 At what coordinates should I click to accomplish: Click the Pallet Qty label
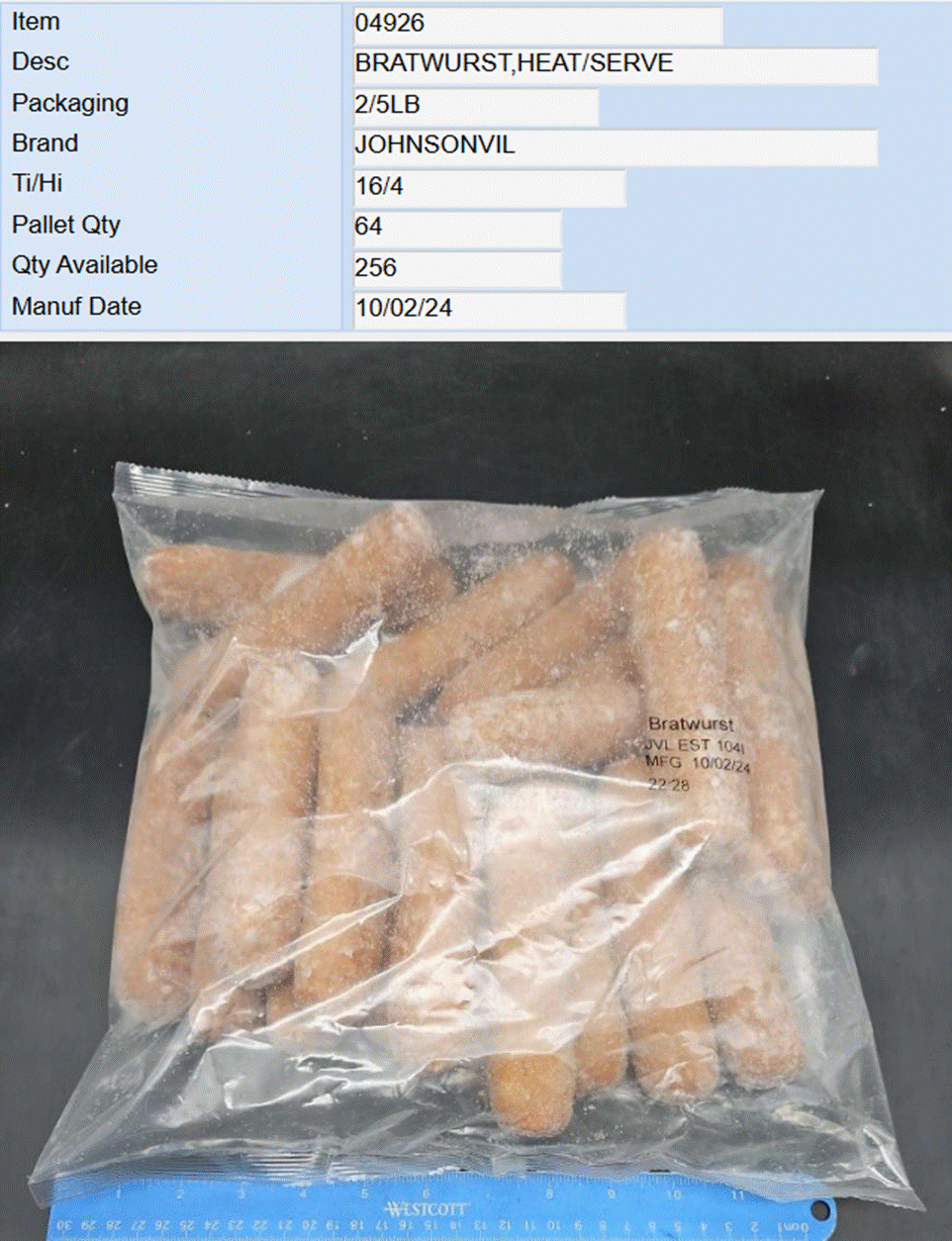[66, 226]
